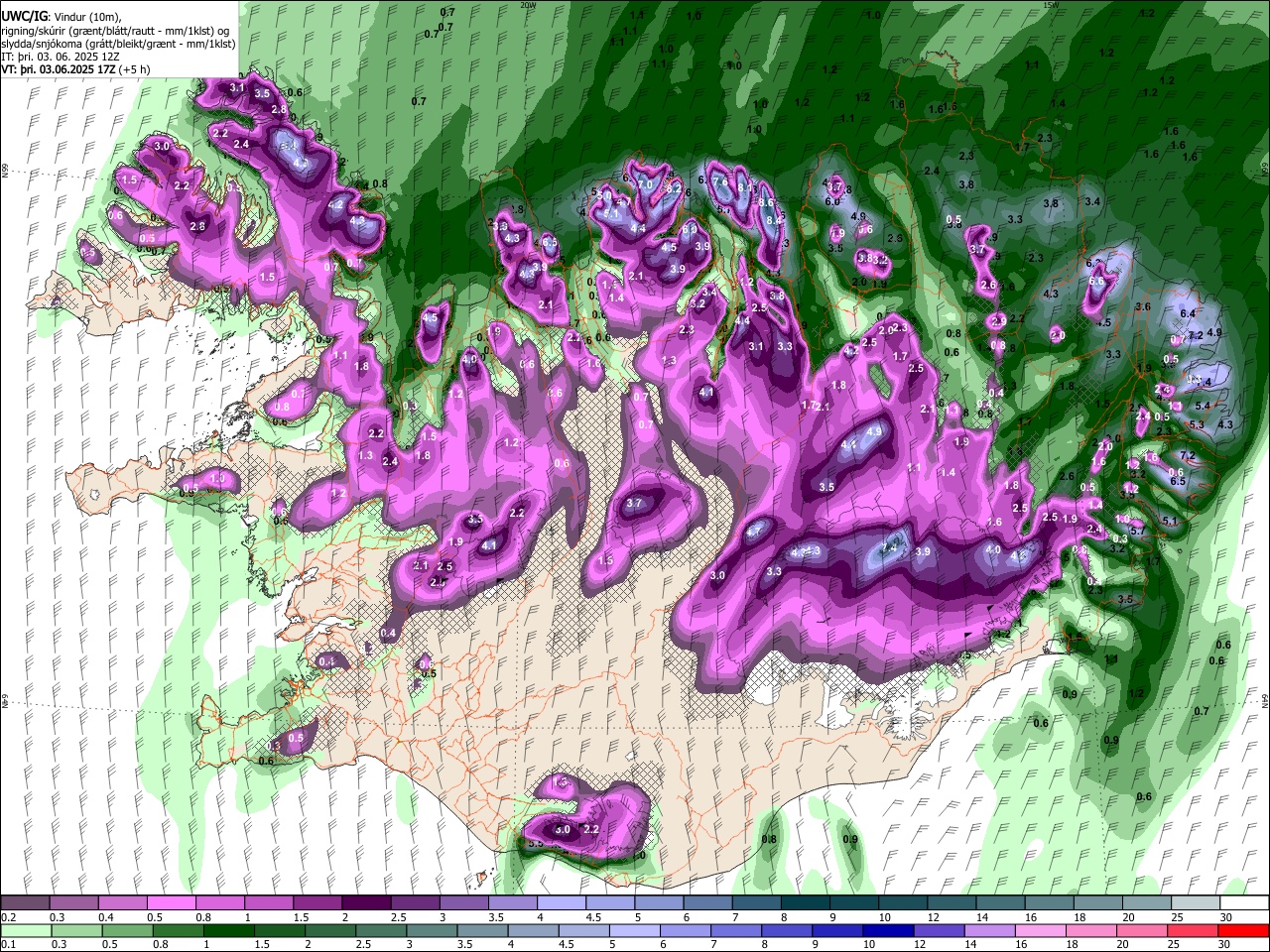Click the light lavender 4–4.5 snow swatch
Viewport: 1270px width, 952px height.
(x=561, y=903)
